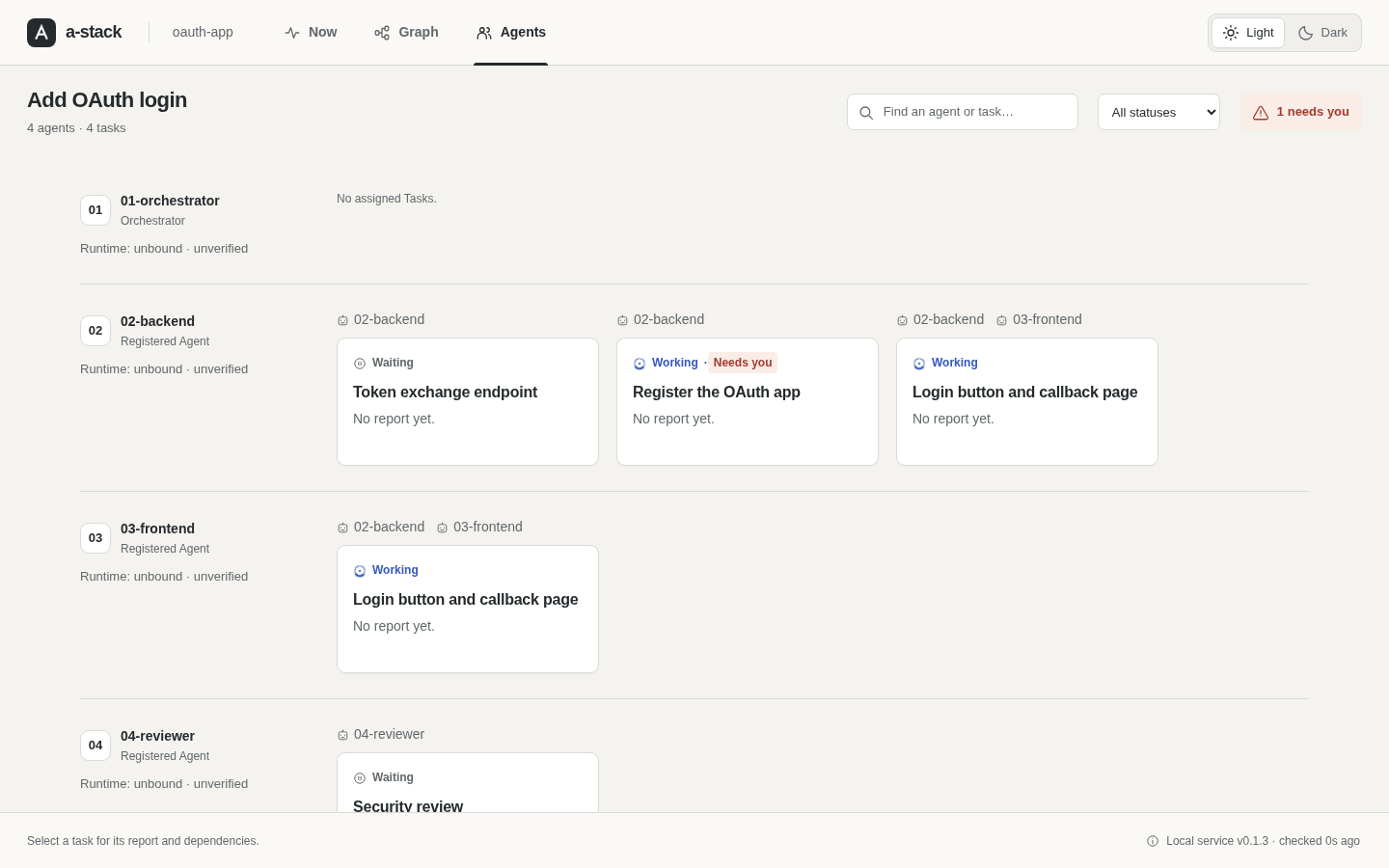Open the Security review task card

pos(468,782)
